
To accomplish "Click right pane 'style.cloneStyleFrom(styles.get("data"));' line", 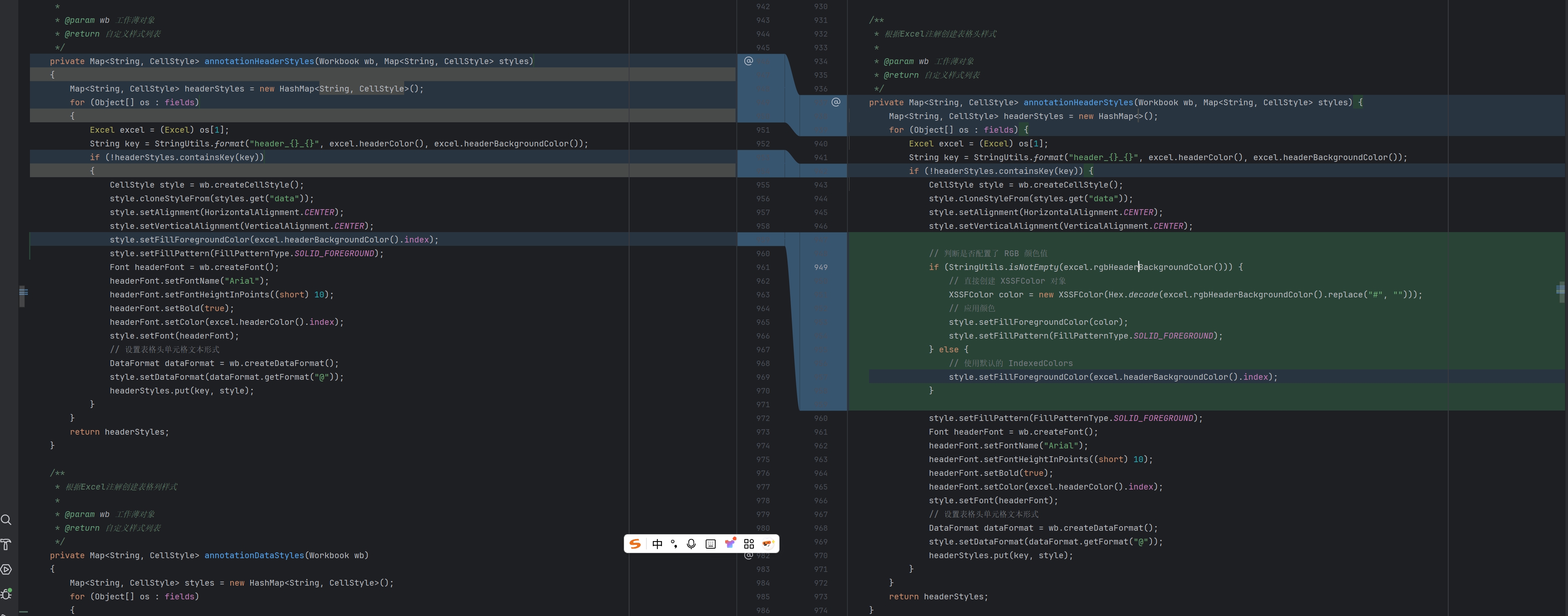I will [x=1030, y=198].
